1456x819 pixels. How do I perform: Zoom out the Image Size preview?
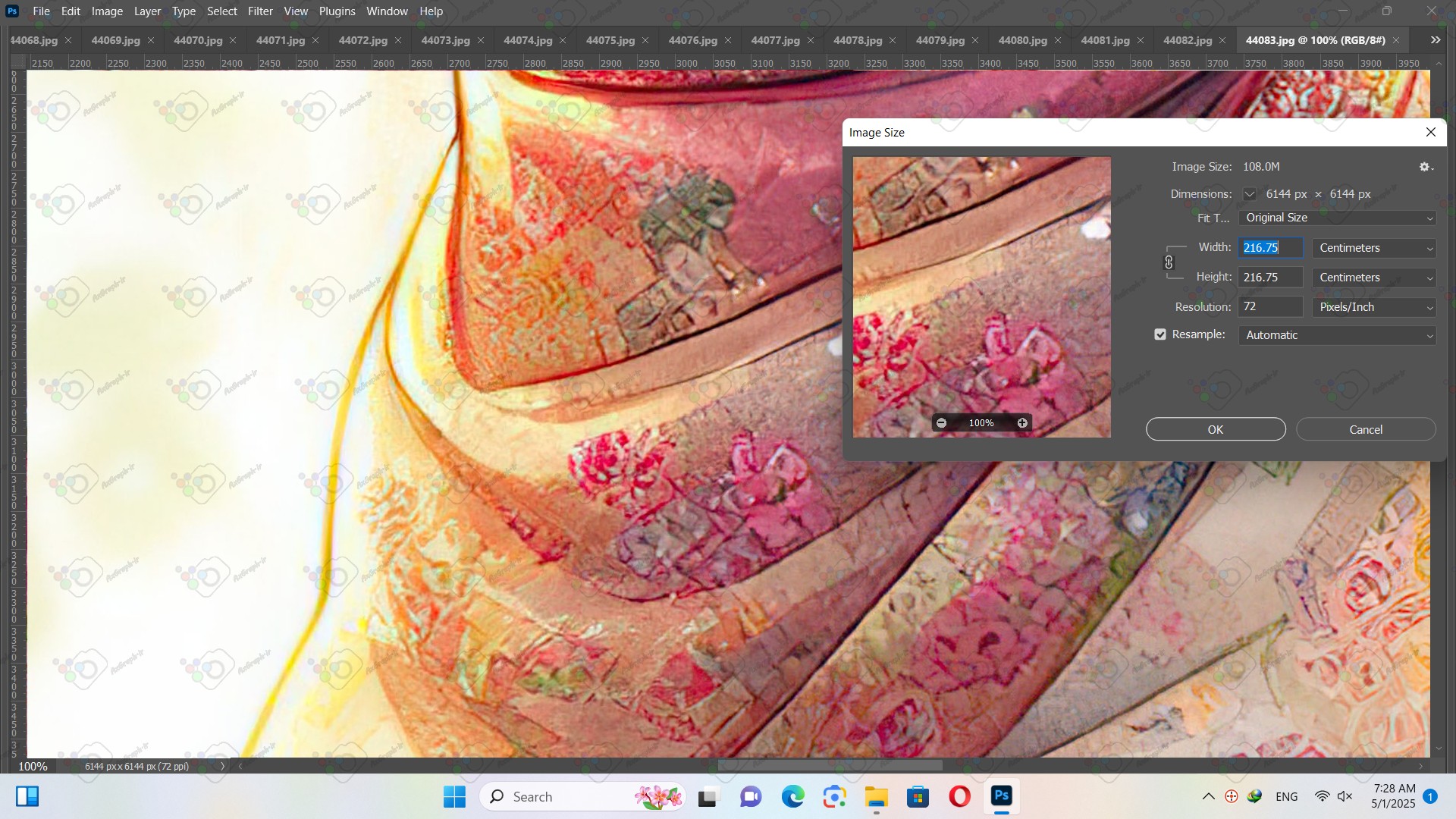pyautogui.click(x=941, y=423)
